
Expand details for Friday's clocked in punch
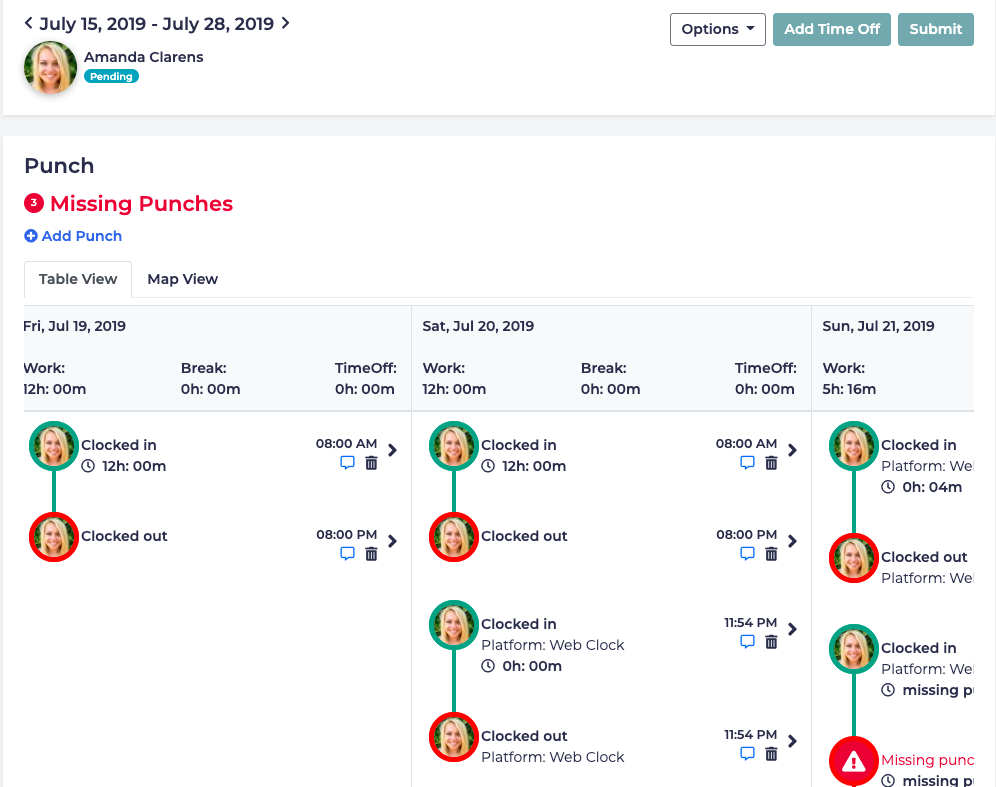(392, 450)
